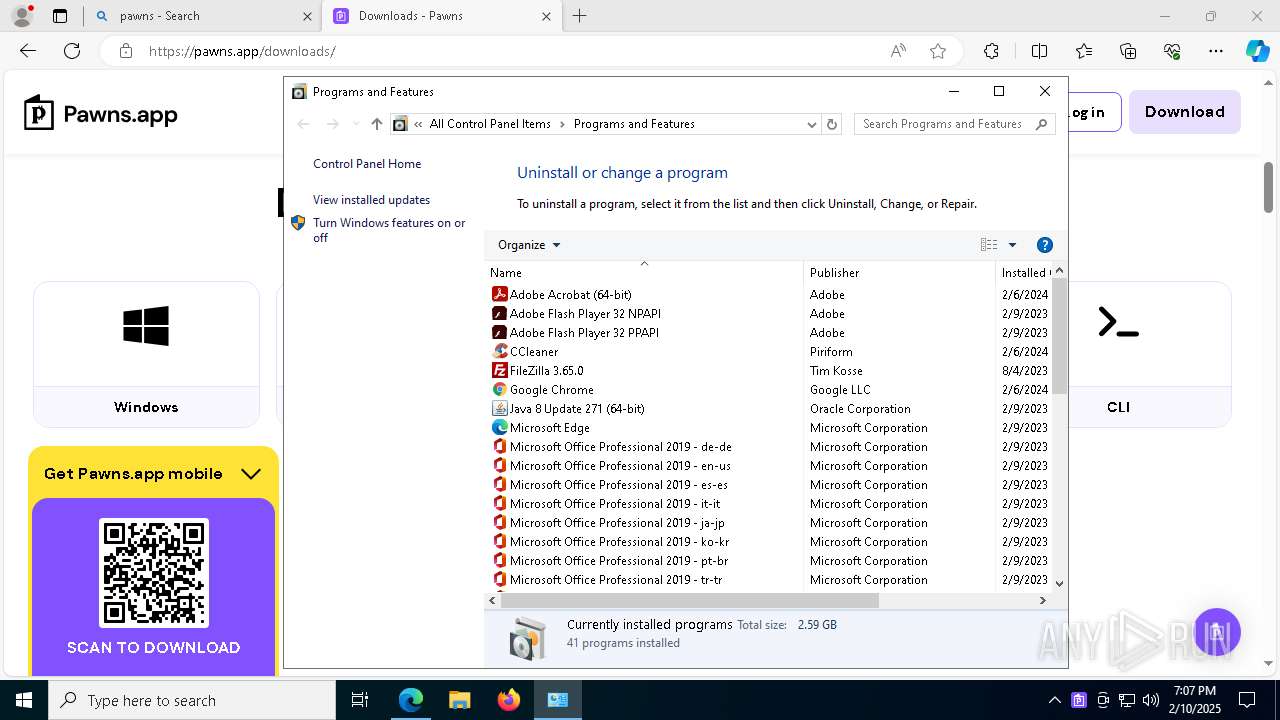Go back in the Edge browser

coord(28,51)
